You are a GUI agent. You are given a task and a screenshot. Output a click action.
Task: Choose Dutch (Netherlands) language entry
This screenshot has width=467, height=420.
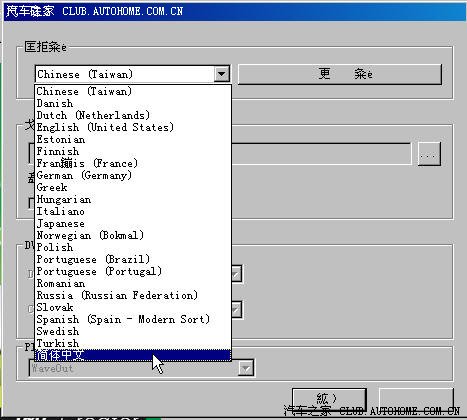(133, 115)
